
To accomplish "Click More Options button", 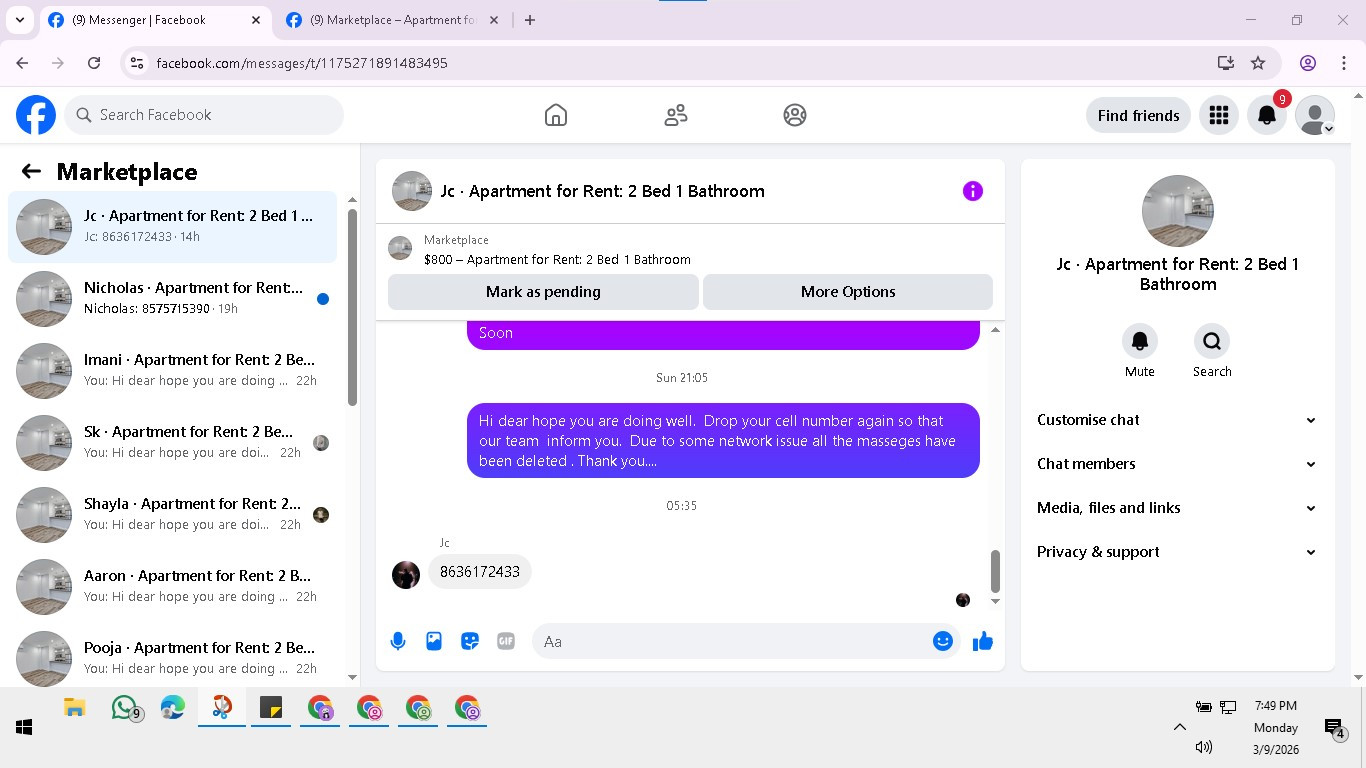I will [x=848, y=292].
